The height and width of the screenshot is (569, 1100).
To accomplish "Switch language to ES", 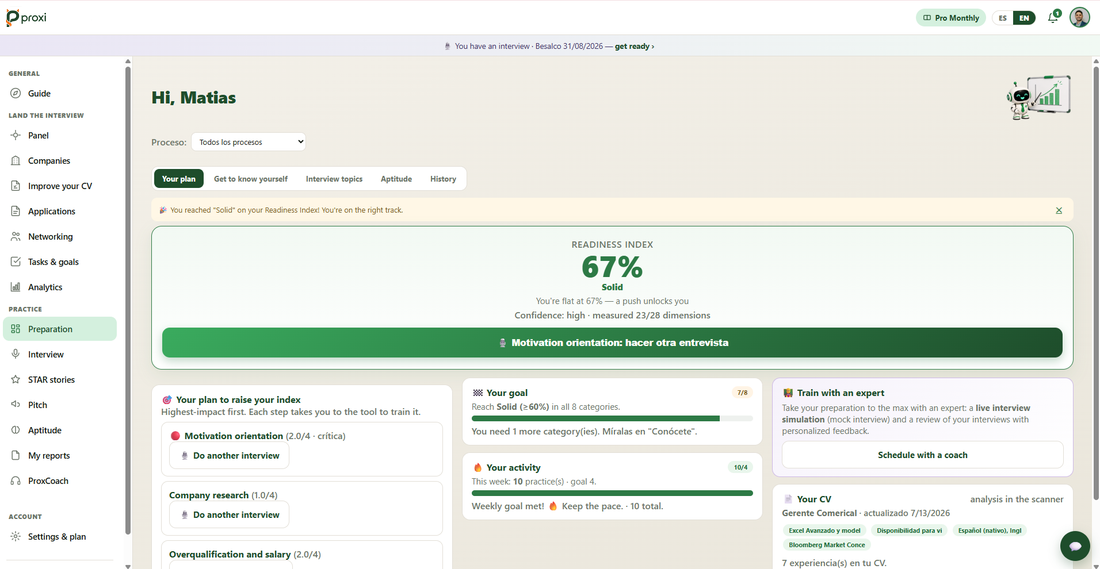I will pyautogui.click(x=1003, y=18).
